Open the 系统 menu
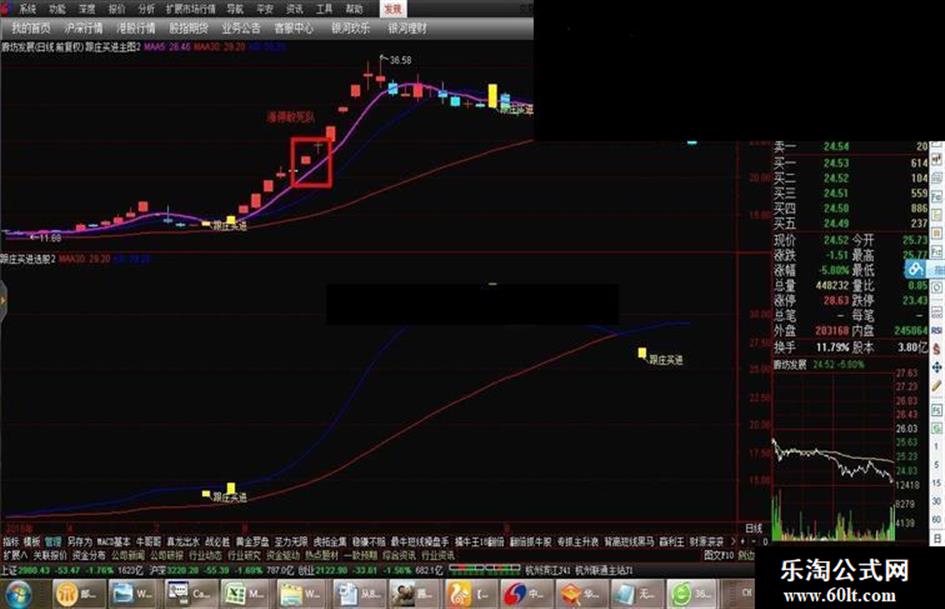 [27, 8]
